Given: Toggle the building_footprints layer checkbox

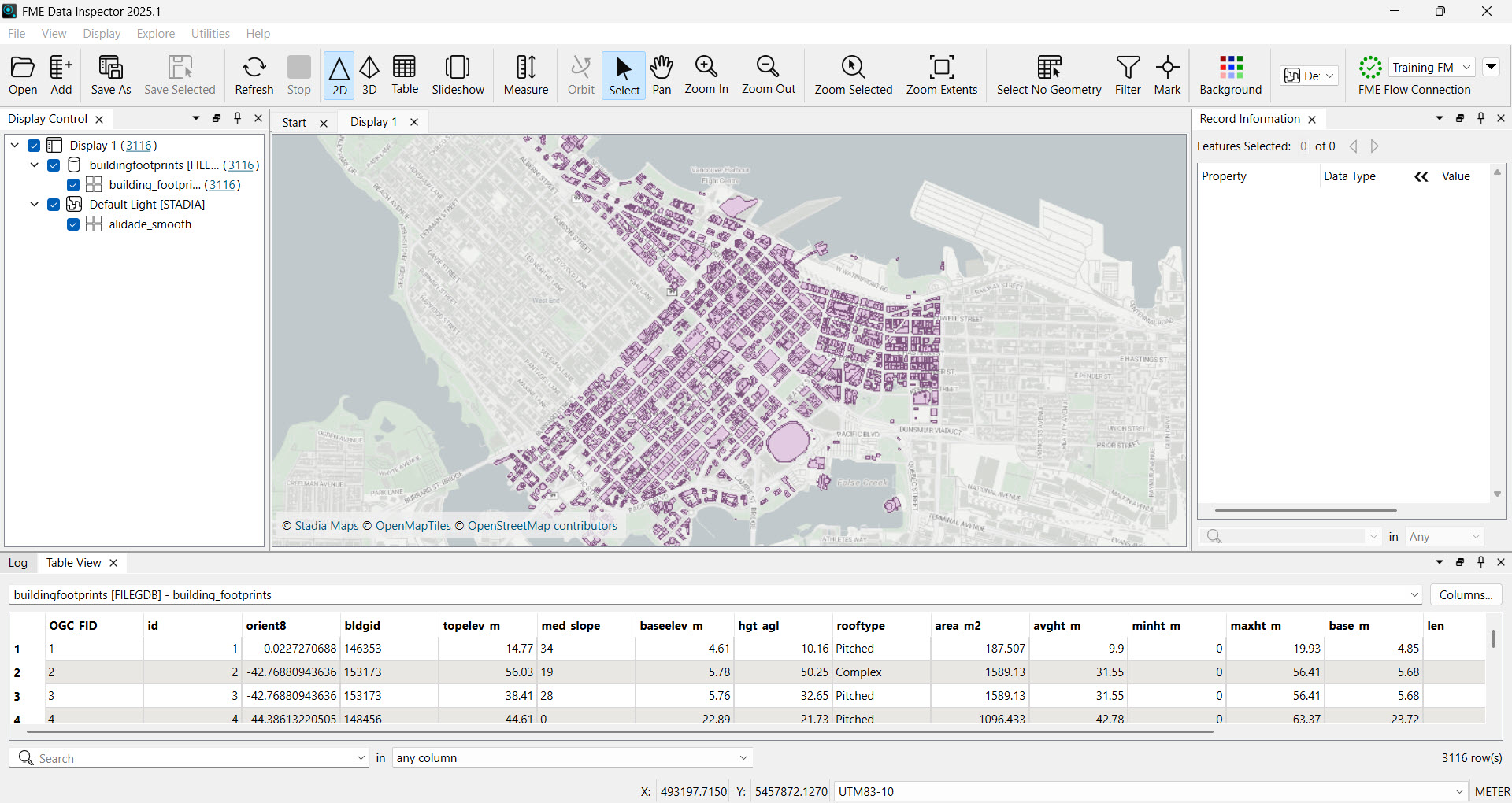Looking at the screenshot, I should [x=73, y=185].
